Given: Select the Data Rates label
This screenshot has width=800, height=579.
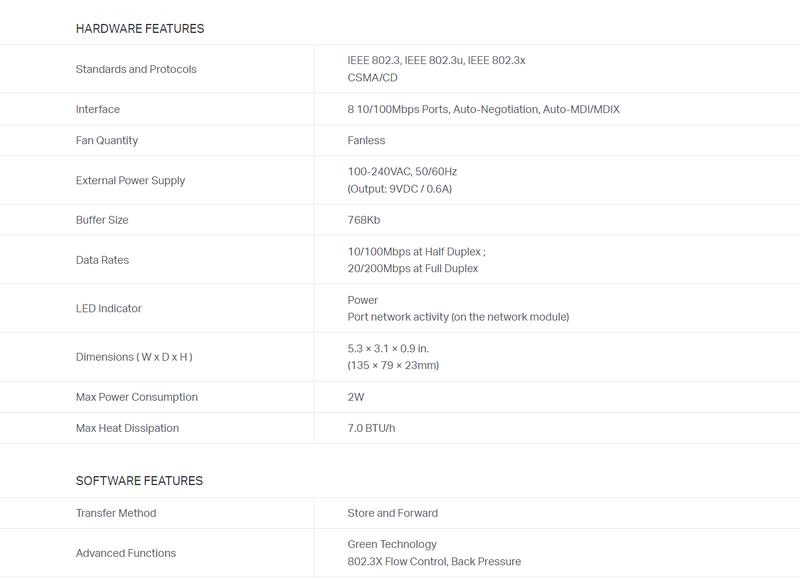Looking at the screenshot, I should pyautogui.click(x=102, y=260).
